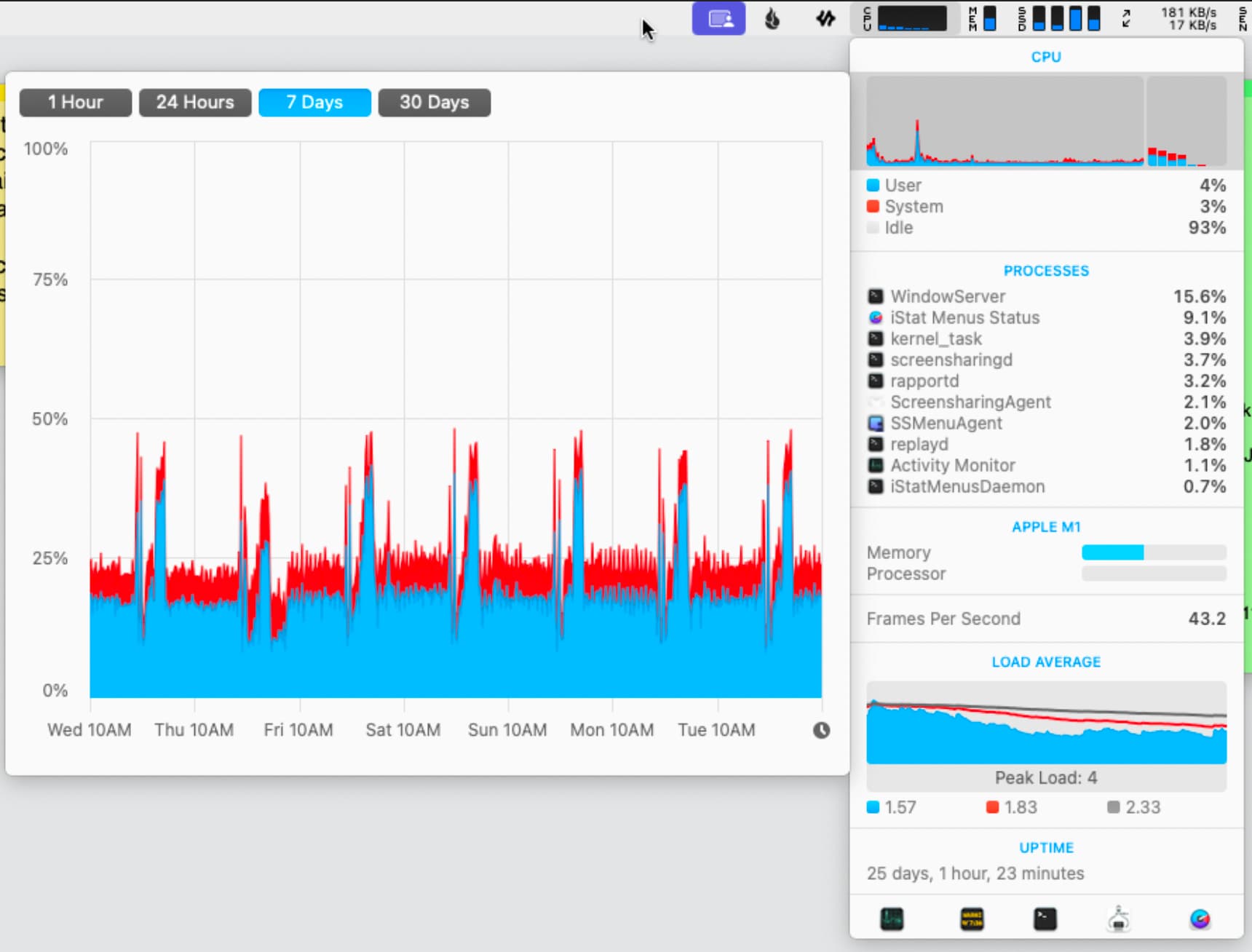Open the iStat Menus app icon
The image size is (1252, 952).
(x=1200, y=919)
